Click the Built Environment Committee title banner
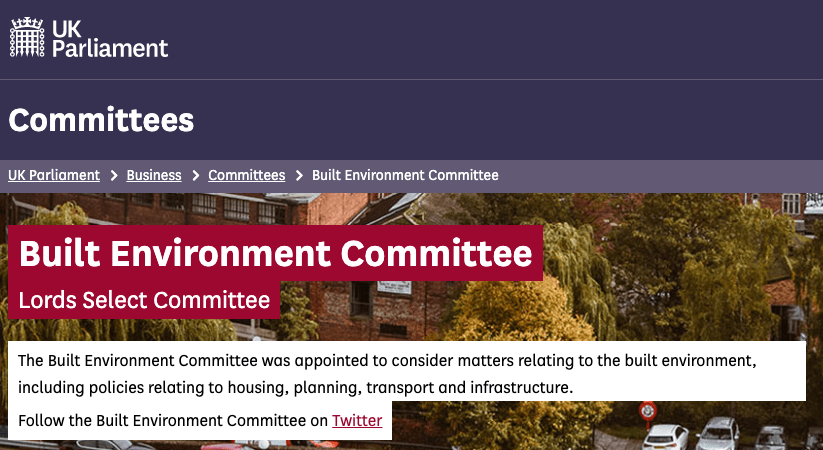This screenshot has width=823, height=450. tap(275, 253)
